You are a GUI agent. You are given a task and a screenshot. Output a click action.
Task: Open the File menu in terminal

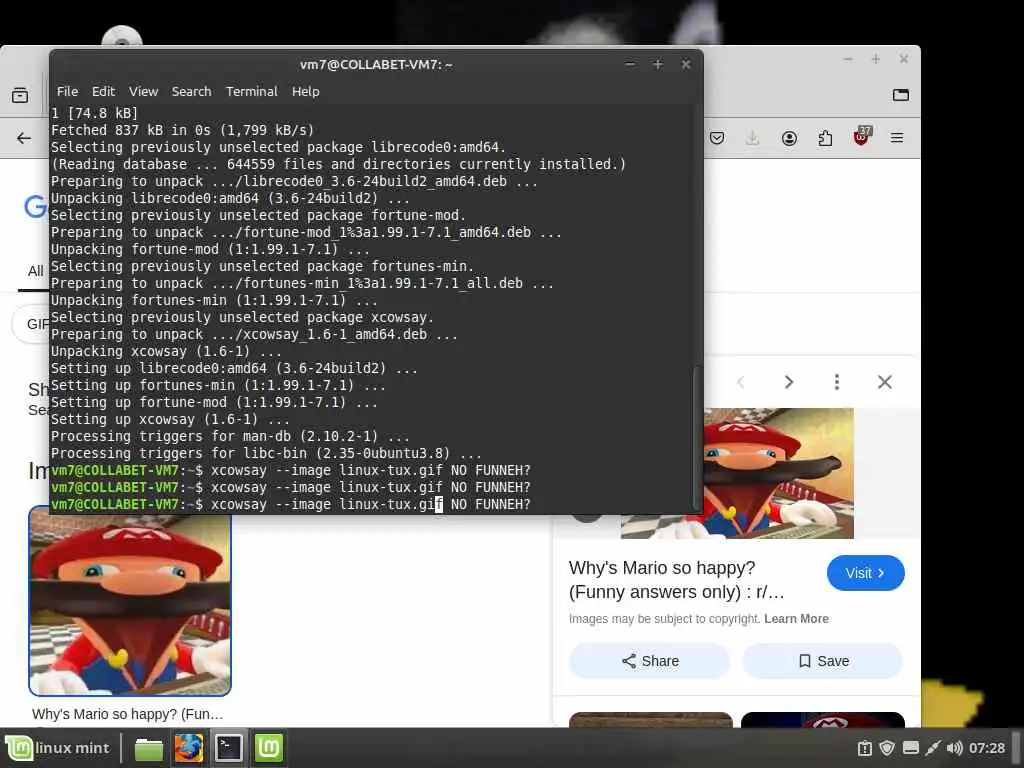tap(67, 91)
